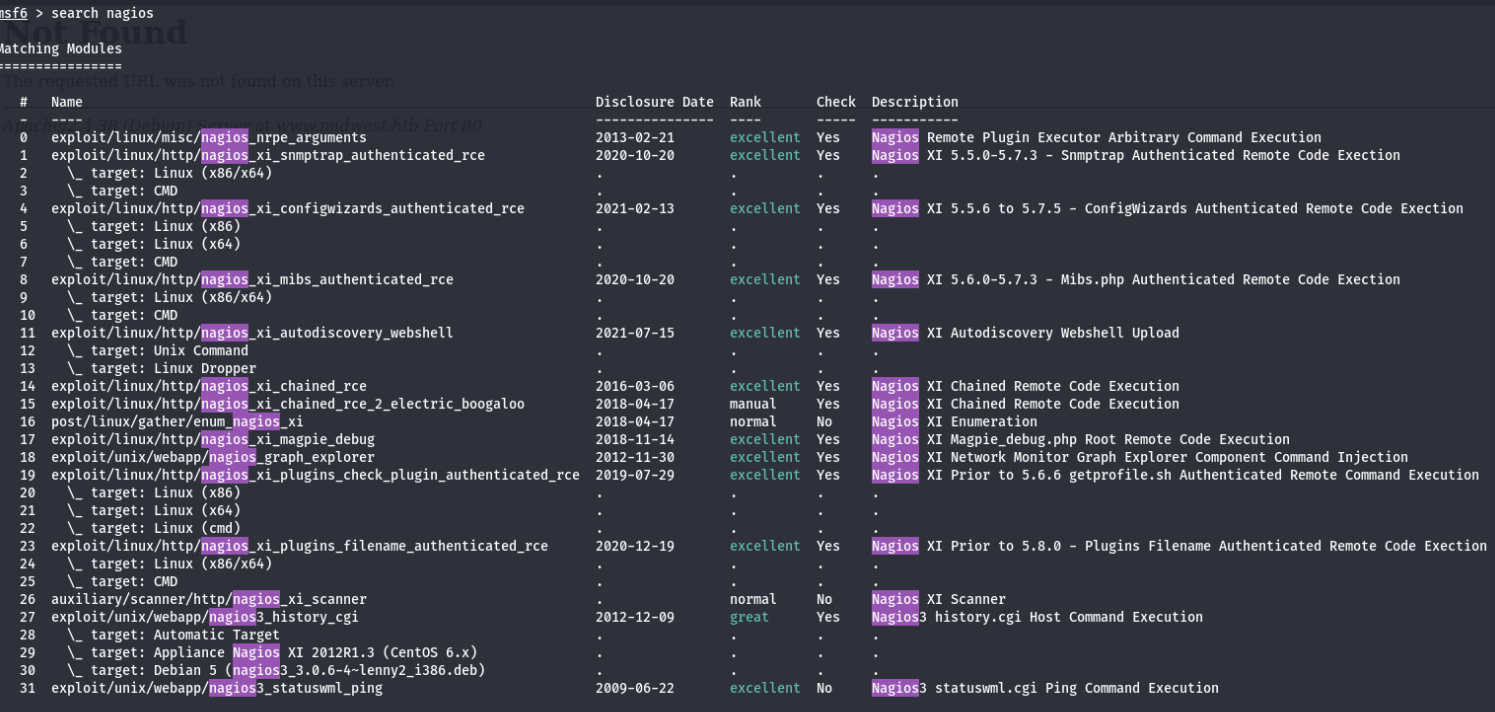The image size is (1495, 712).
Task: Click the 'great' rank value
Action: click(749, 617)
